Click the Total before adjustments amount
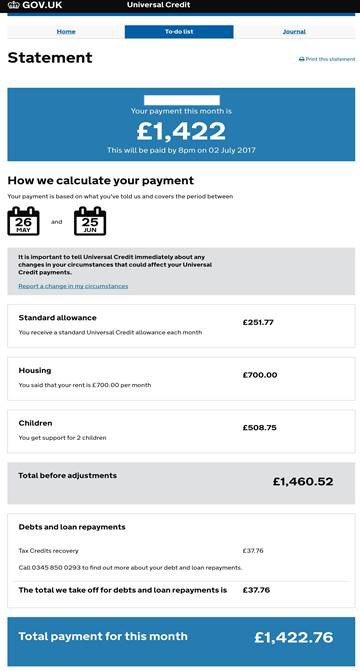Screen dimensions: 360x671 pos(303,481)
